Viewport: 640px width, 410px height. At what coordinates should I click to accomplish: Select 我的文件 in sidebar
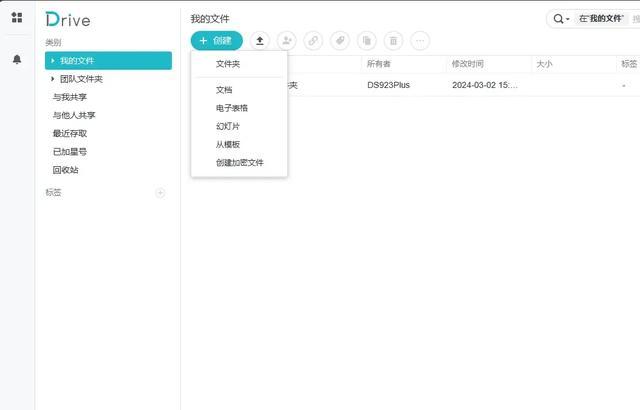coord(108,60)
